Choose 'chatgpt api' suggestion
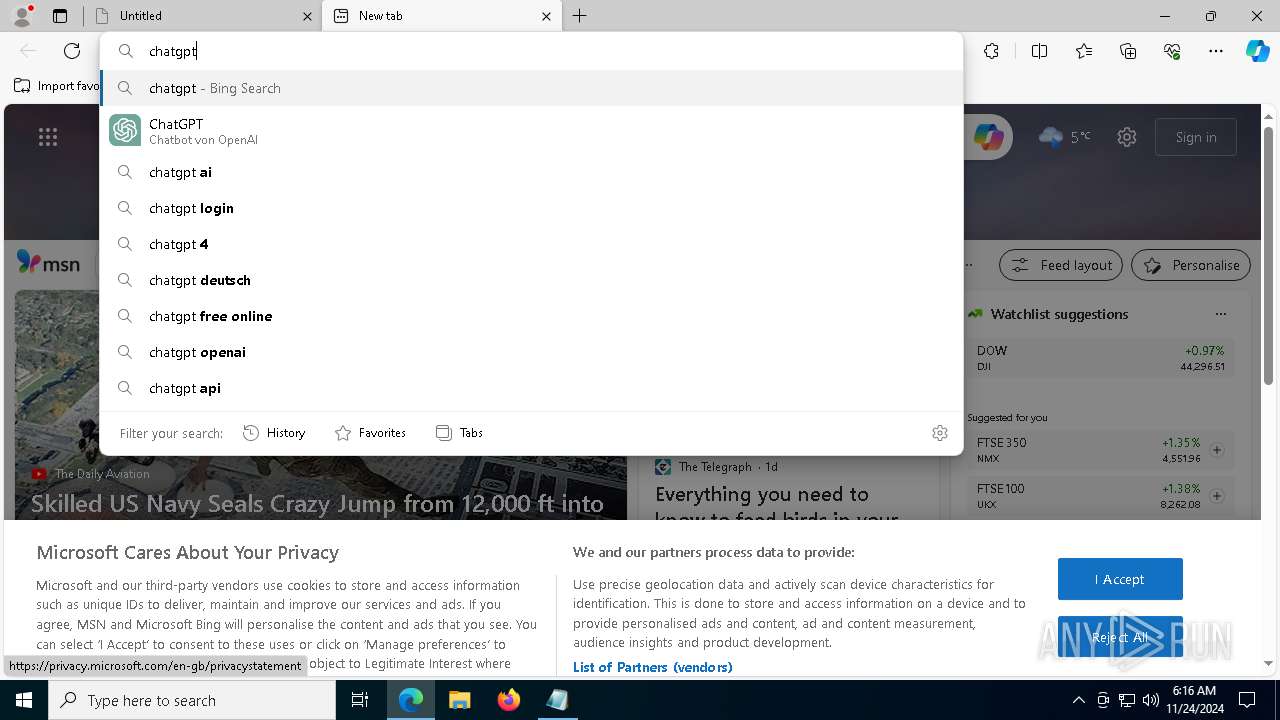 531,388
